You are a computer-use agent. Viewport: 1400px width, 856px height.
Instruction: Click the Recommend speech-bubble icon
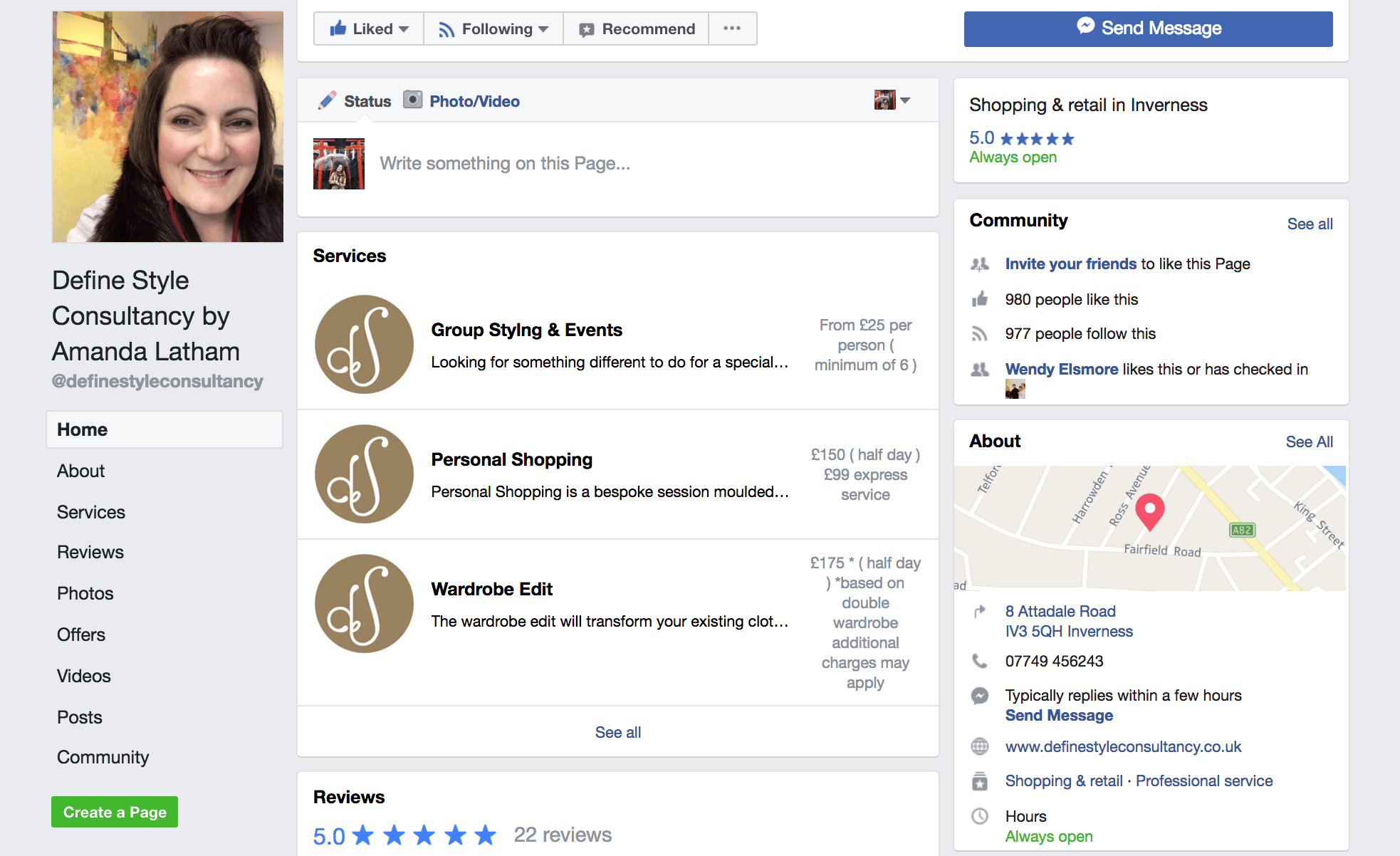coord(586,30)
